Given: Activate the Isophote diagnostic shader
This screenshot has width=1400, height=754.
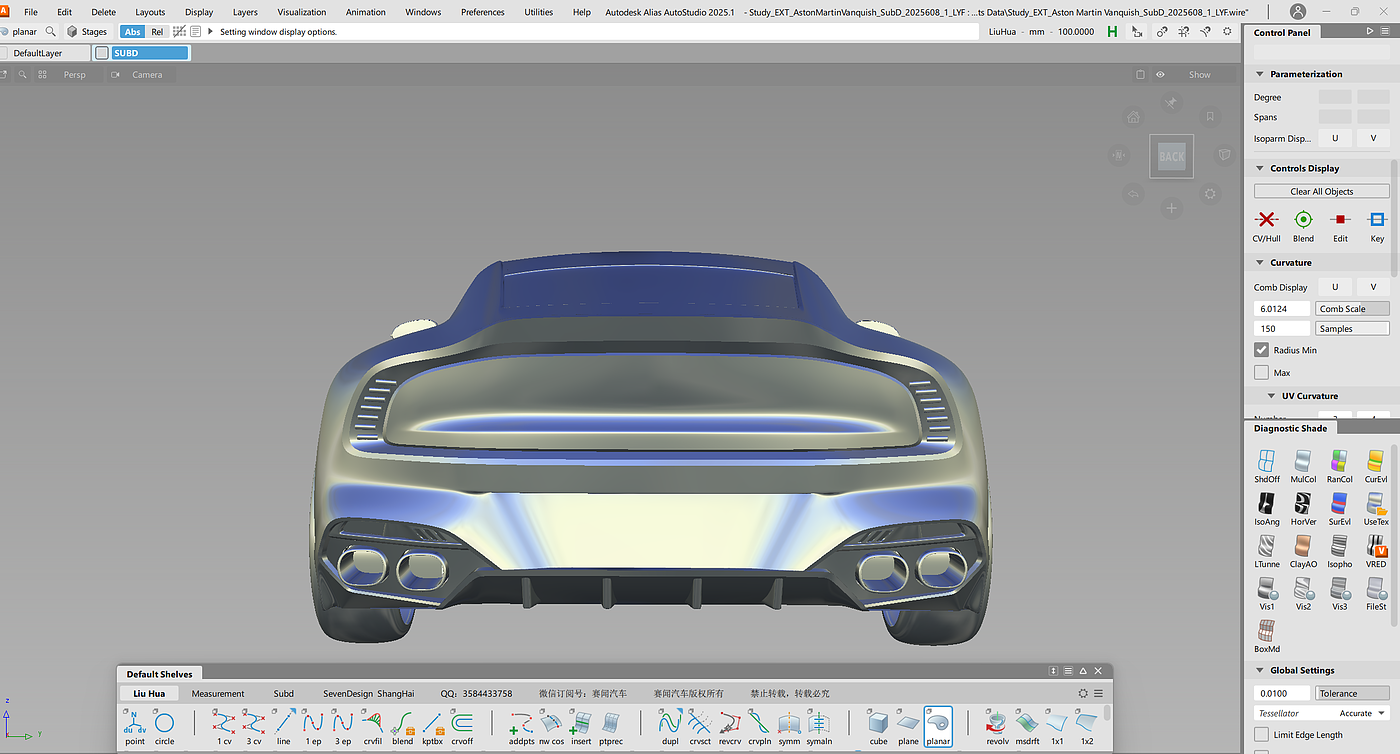Looking at the screenshot, I should 1339,546.
